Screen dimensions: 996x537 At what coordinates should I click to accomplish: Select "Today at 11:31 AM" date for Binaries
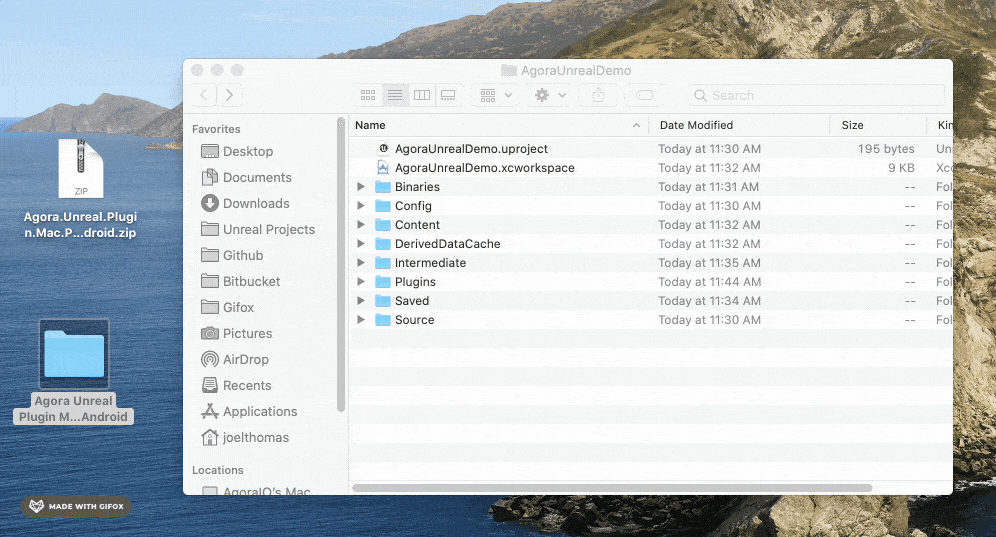click(x=708, y=187)
